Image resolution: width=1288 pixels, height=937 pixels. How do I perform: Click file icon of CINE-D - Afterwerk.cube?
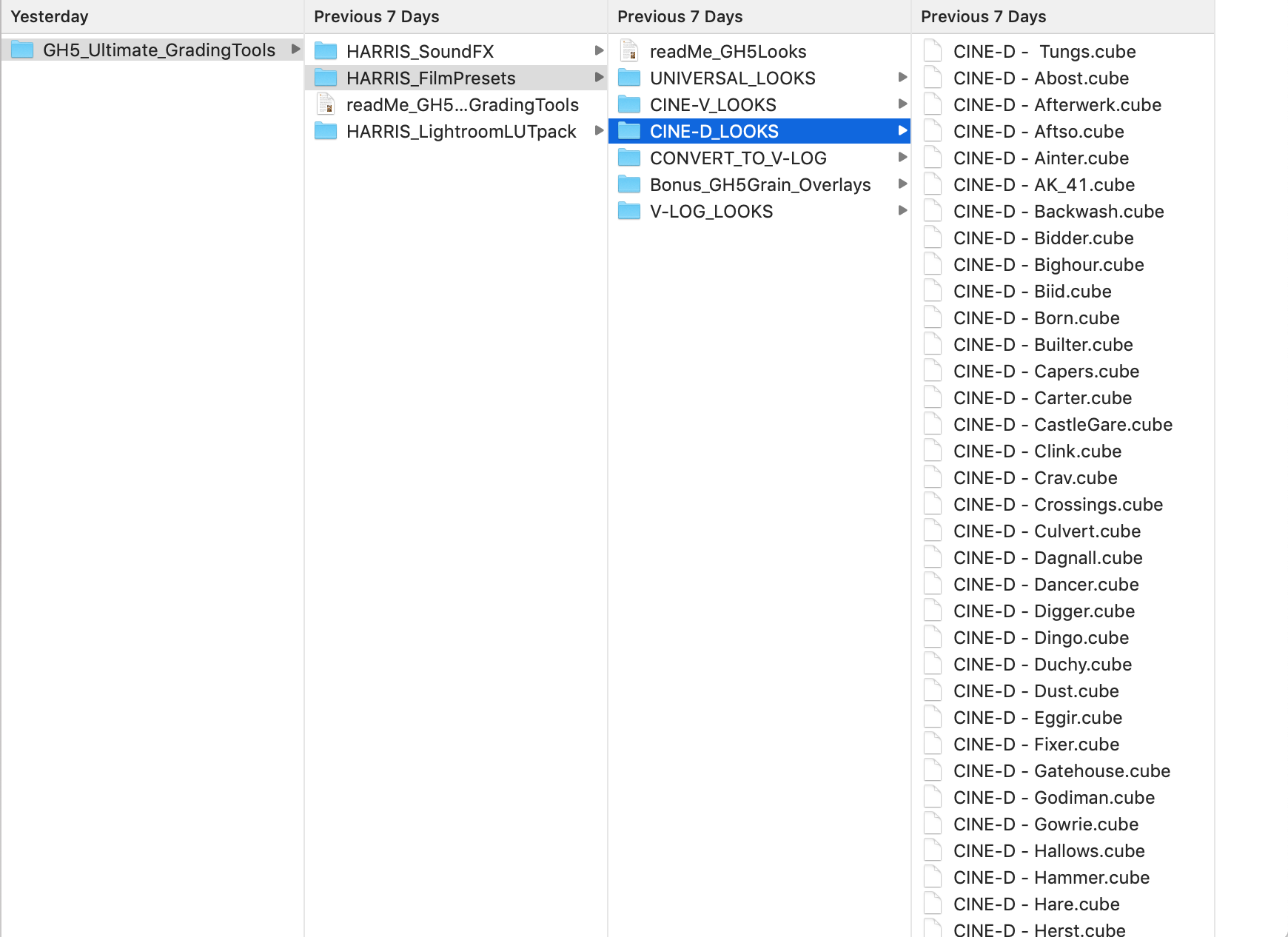tap(933, 104)
